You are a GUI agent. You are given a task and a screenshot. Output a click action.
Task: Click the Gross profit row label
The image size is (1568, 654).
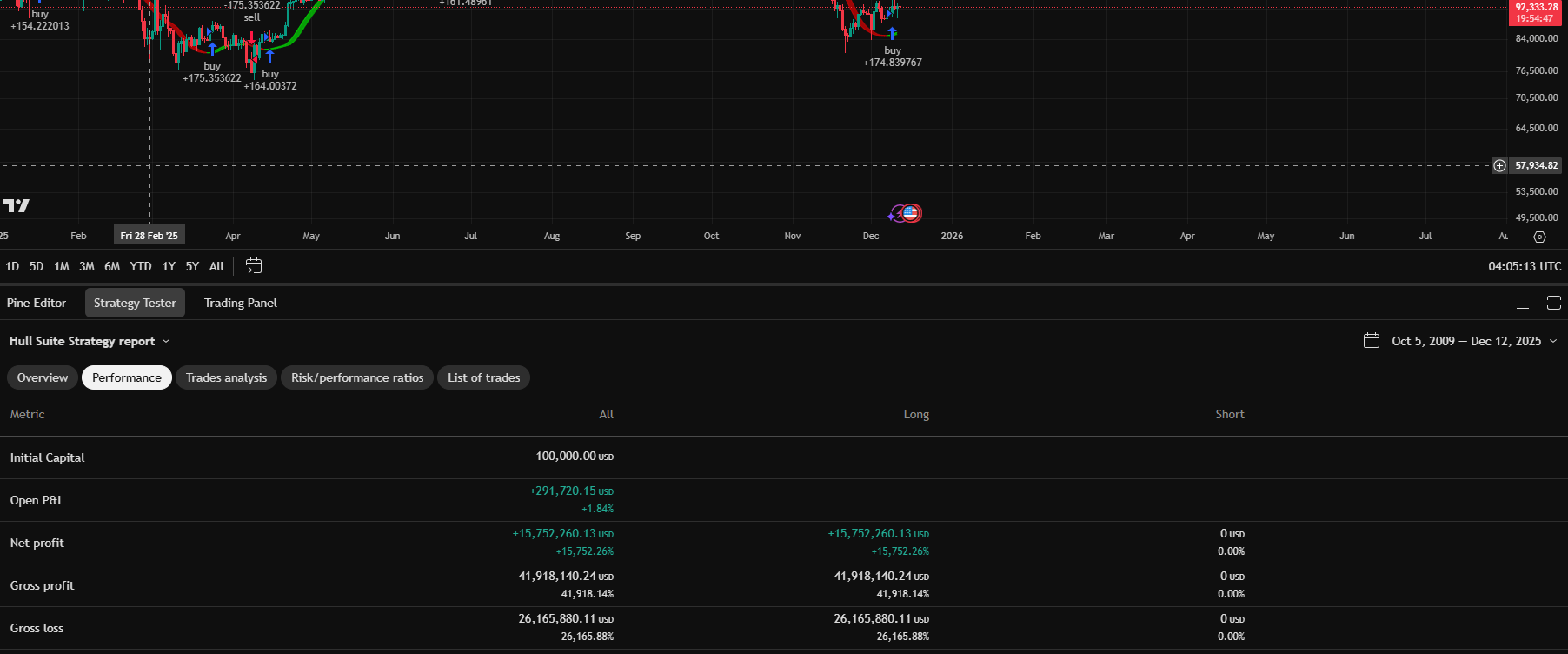click(42, 585)
